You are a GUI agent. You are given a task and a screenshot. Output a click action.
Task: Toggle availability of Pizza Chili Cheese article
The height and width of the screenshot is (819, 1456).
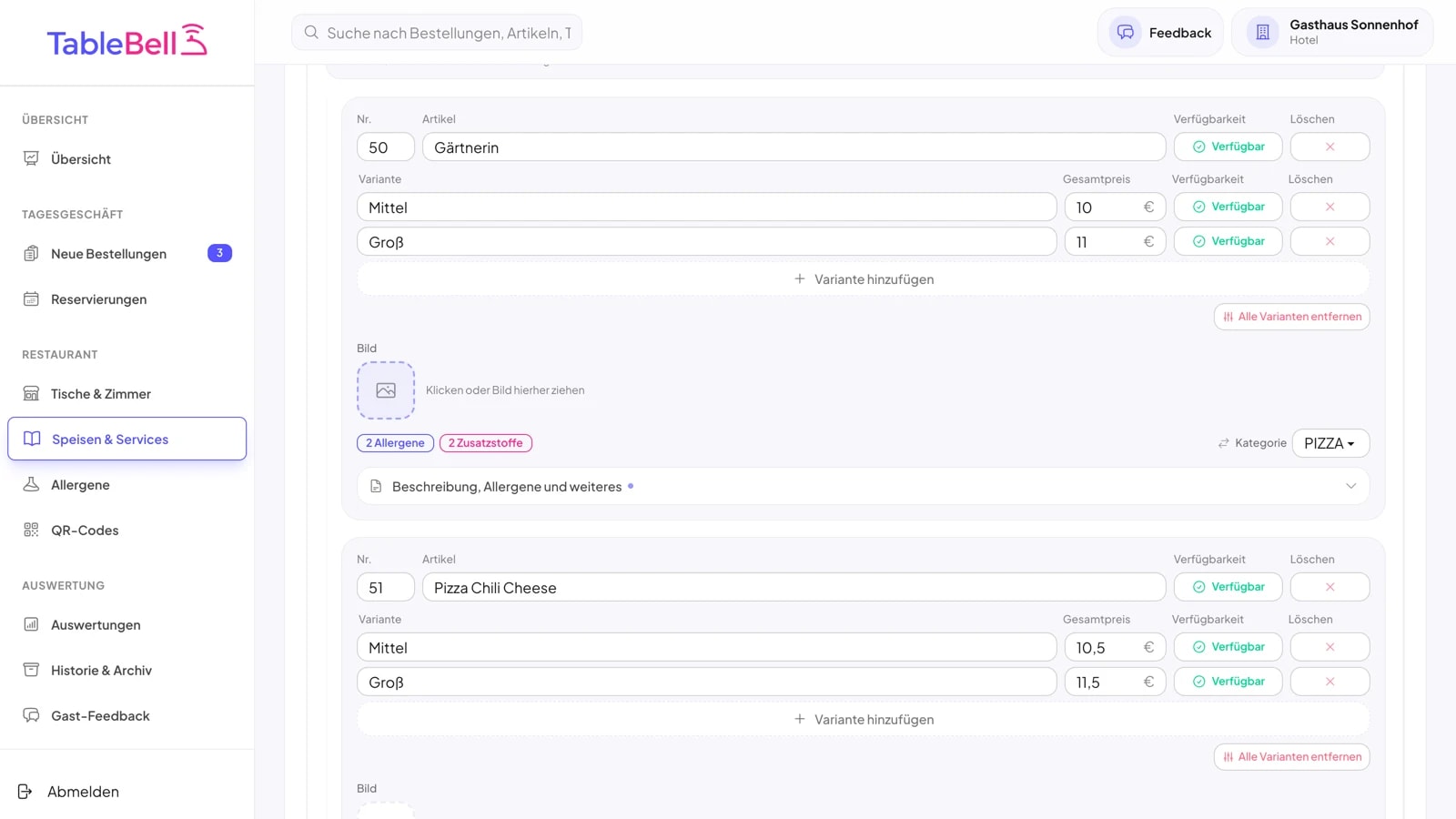(1228, 587)
